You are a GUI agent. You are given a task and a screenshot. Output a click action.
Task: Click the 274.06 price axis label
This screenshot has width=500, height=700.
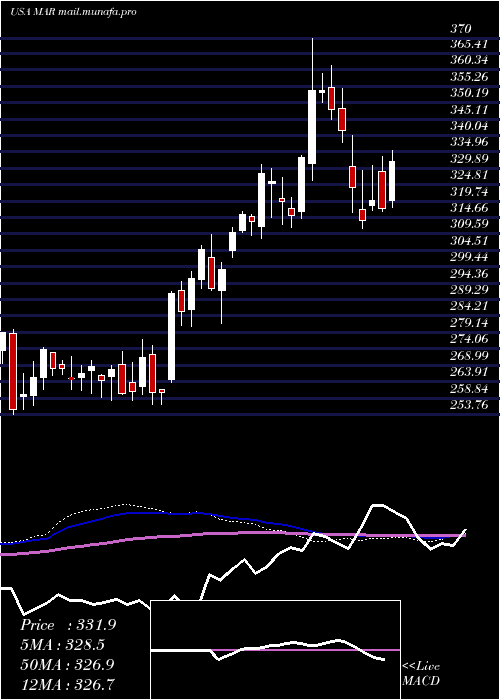click(468, 339)
